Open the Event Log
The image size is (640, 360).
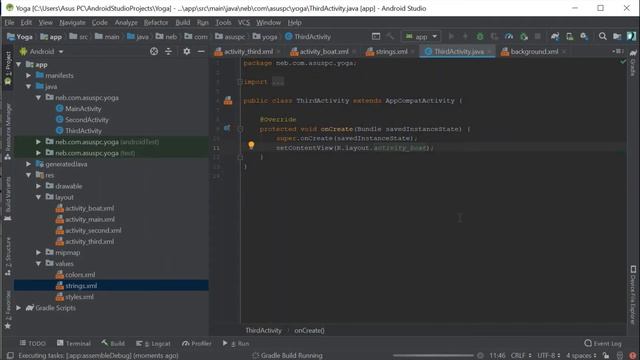coord(603,344)
